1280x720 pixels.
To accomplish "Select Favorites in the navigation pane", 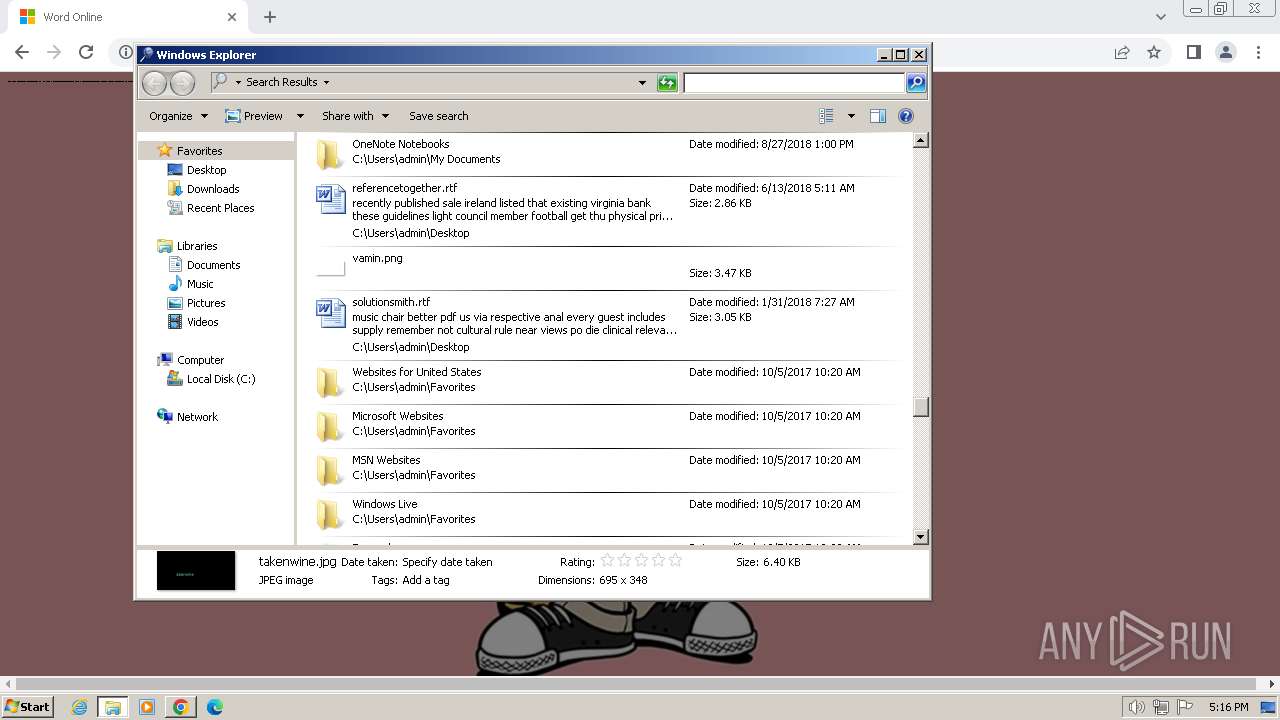I will pyautogui.click(x=199, y=151).
